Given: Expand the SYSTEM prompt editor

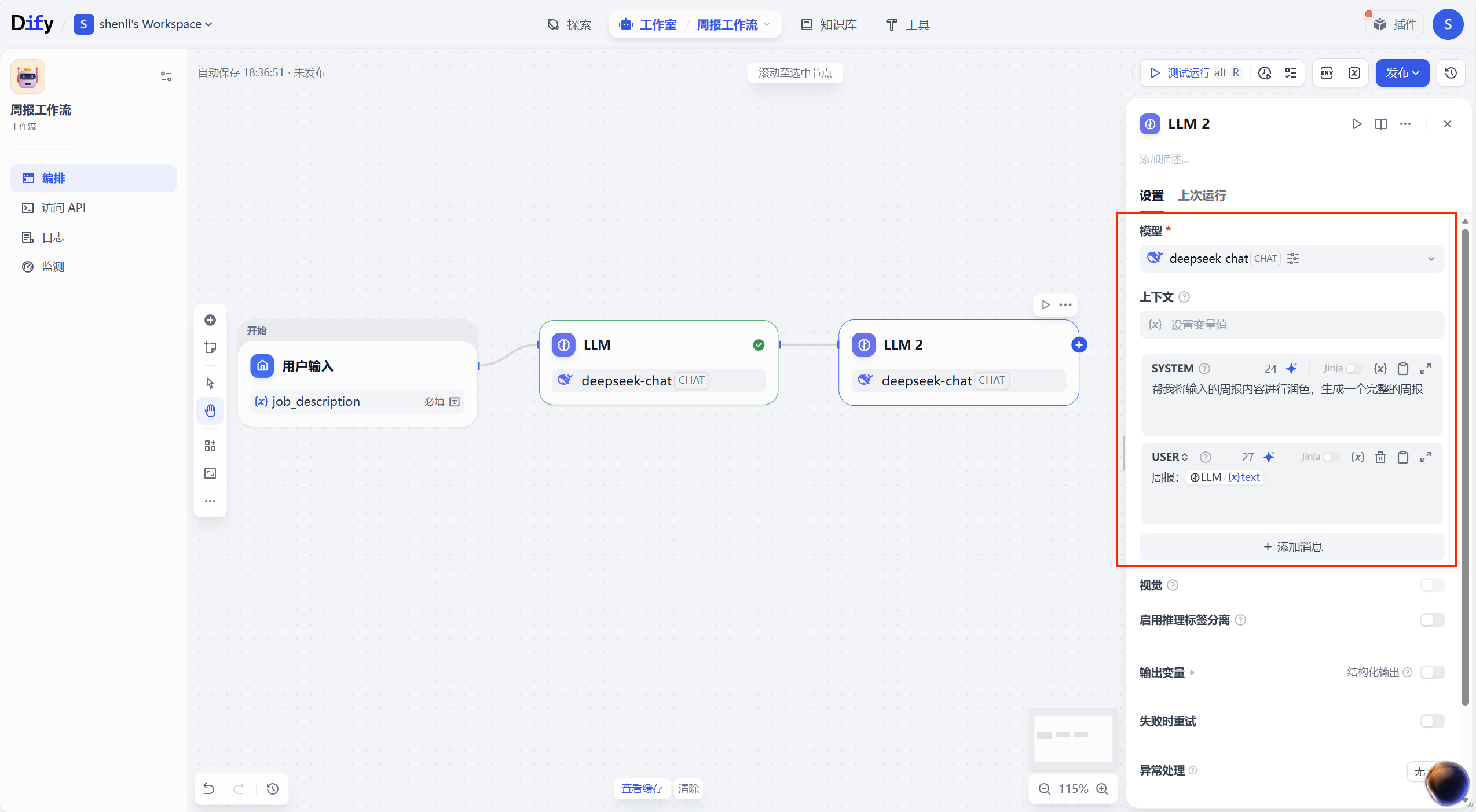Looking at the screenshot, I should point(1426,369).
